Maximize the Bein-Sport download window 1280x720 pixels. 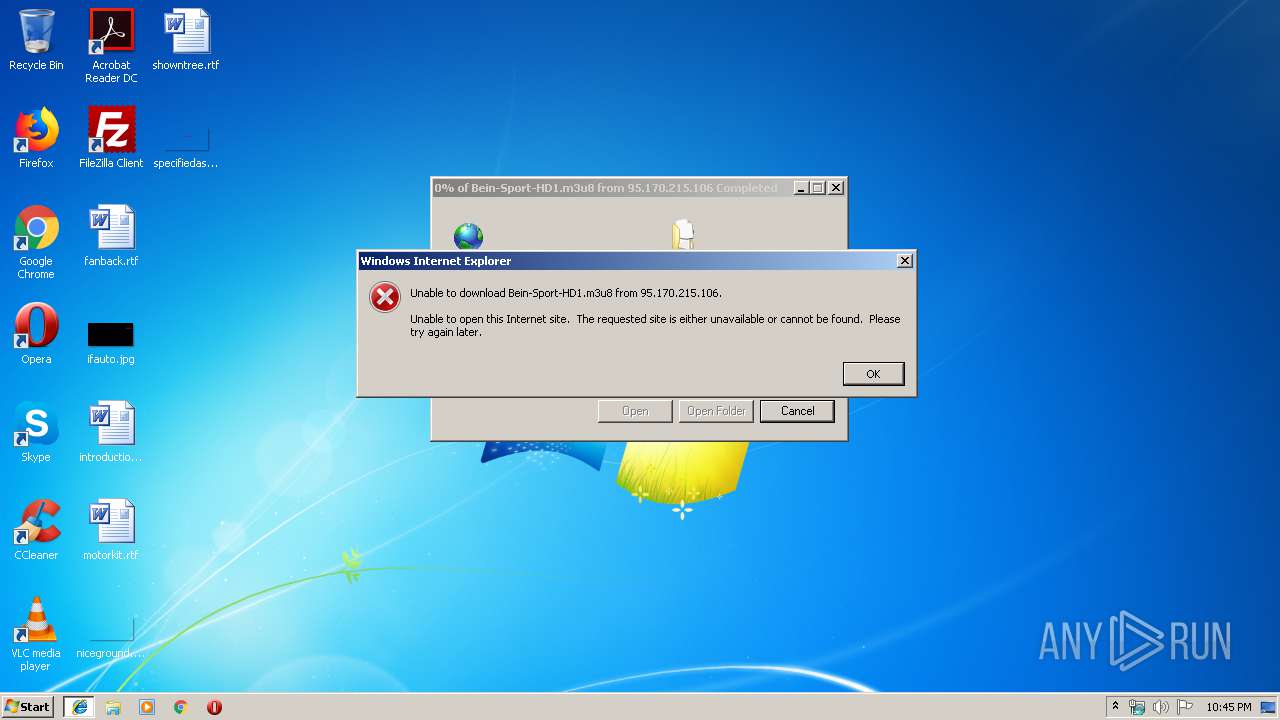(x=818, y=188)
